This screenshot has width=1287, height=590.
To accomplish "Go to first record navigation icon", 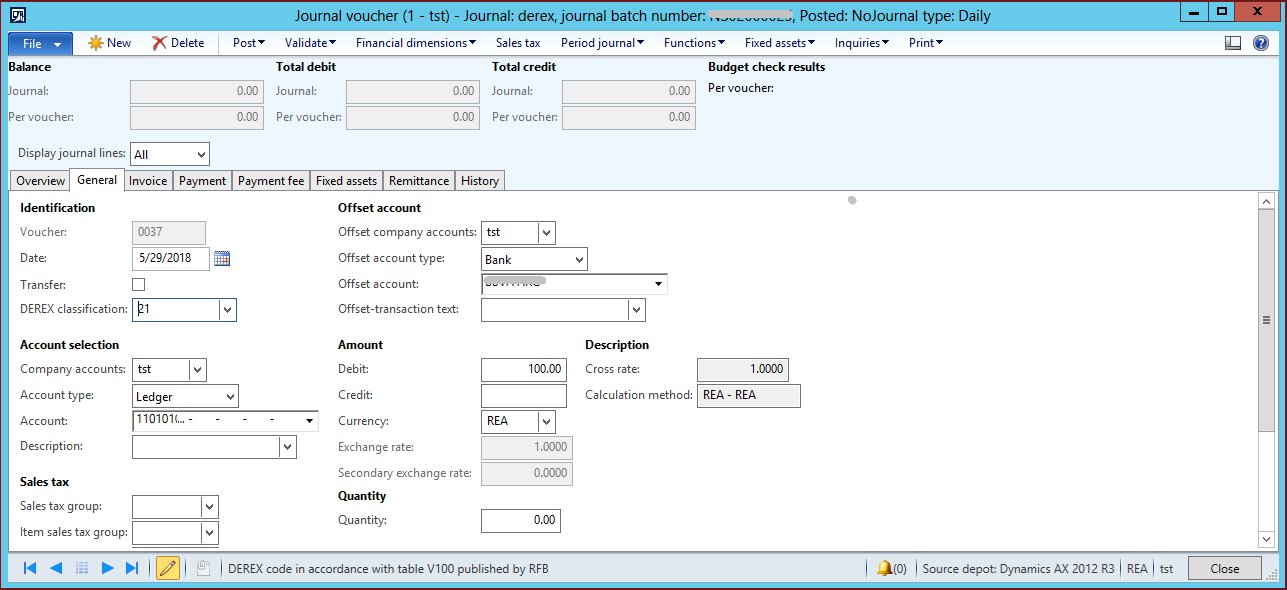I will click(x=30, y=568).
